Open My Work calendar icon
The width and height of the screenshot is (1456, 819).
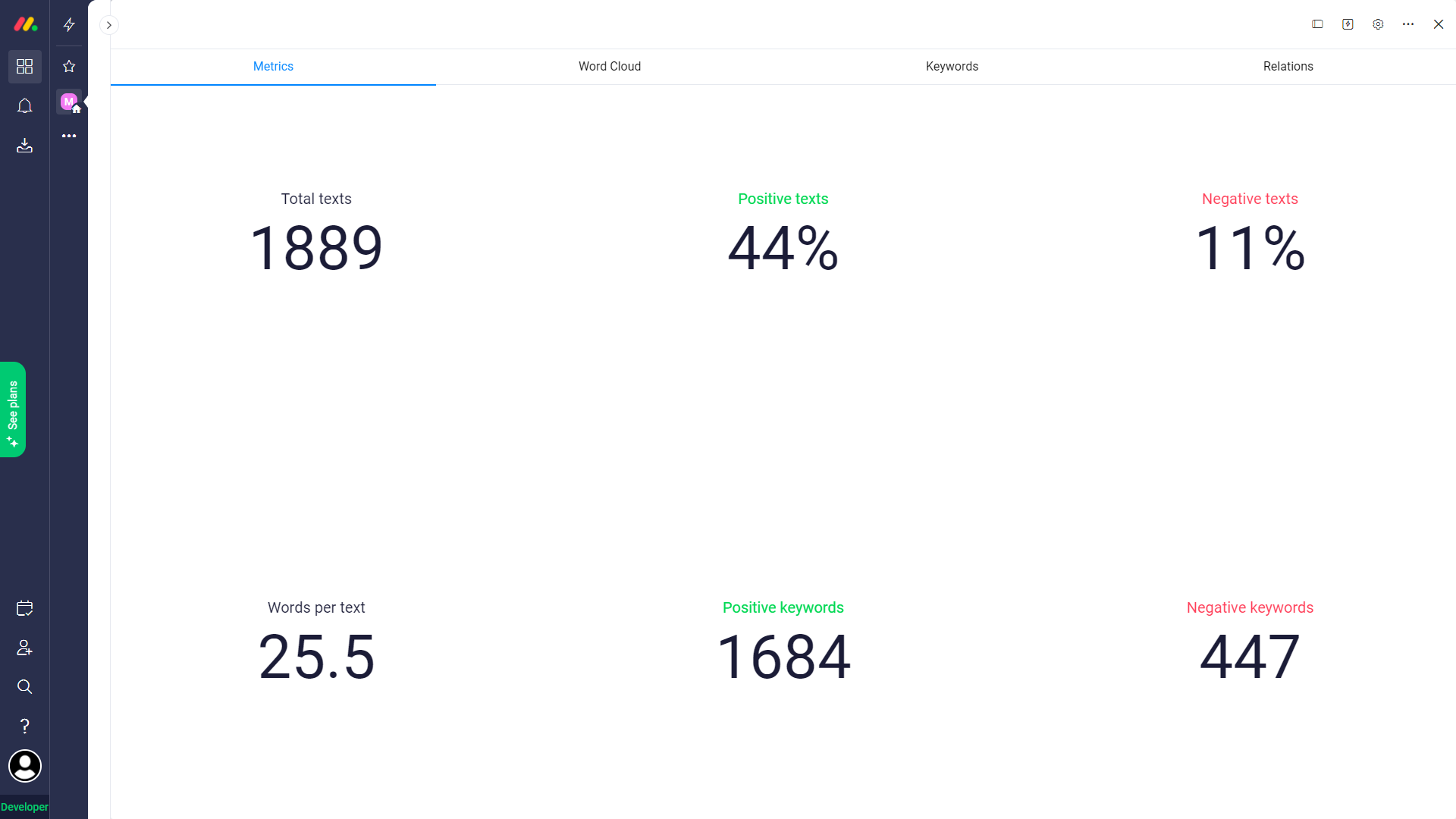click(24, 608)
